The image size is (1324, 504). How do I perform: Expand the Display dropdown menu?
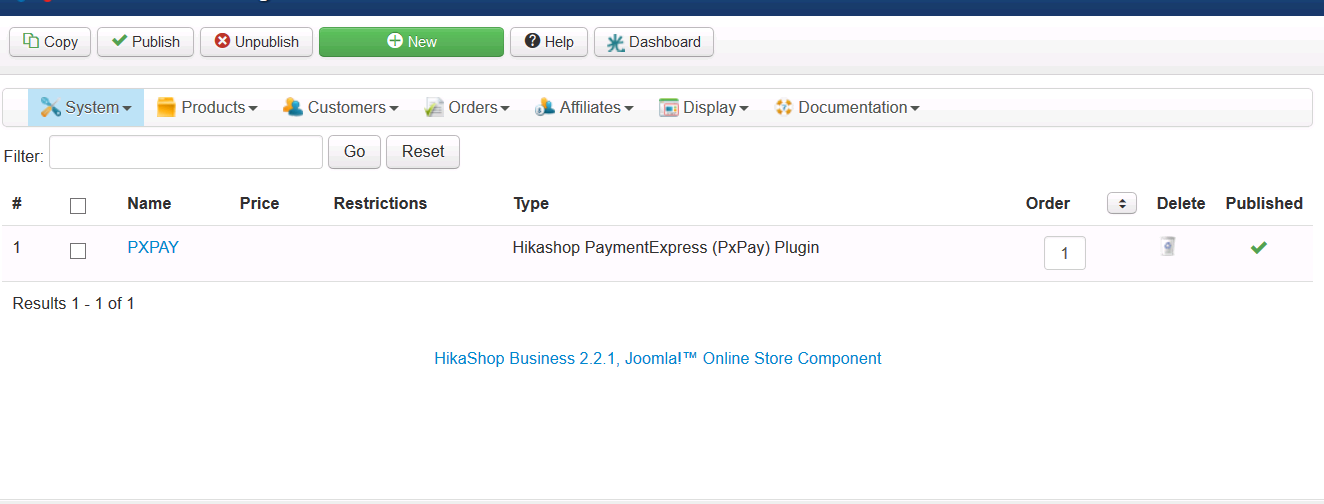[704, 108]
